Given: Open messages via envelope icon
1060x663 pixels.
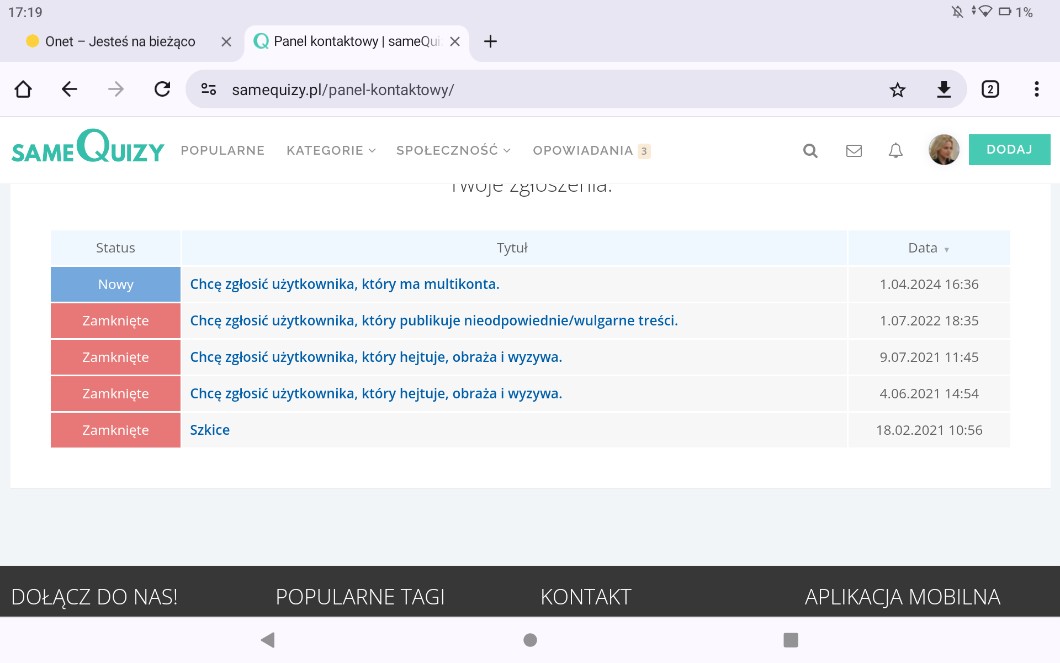Looking at the screenshot, I should [853, 151].
